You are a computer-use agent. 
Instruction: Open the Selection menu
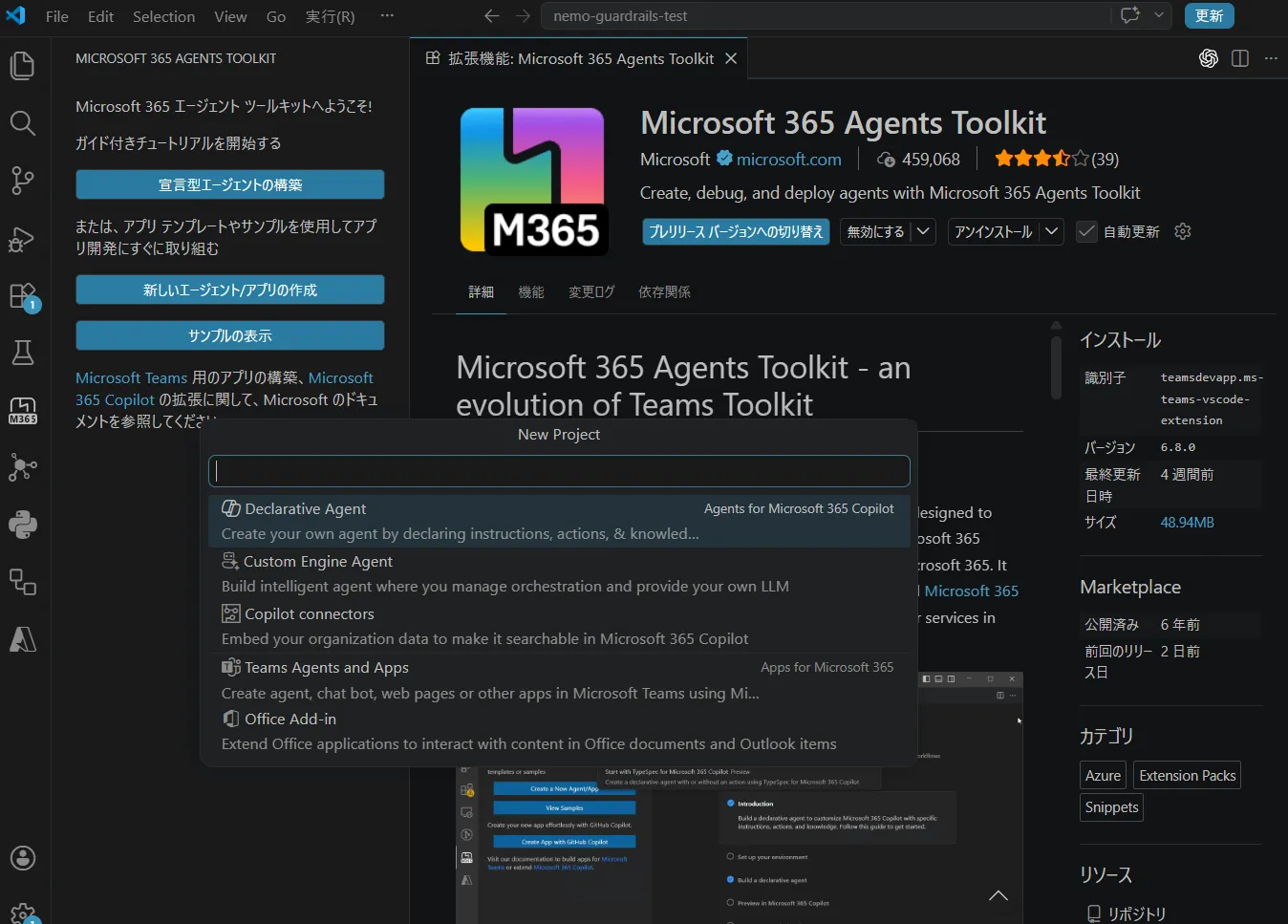[x=163, y=16]
